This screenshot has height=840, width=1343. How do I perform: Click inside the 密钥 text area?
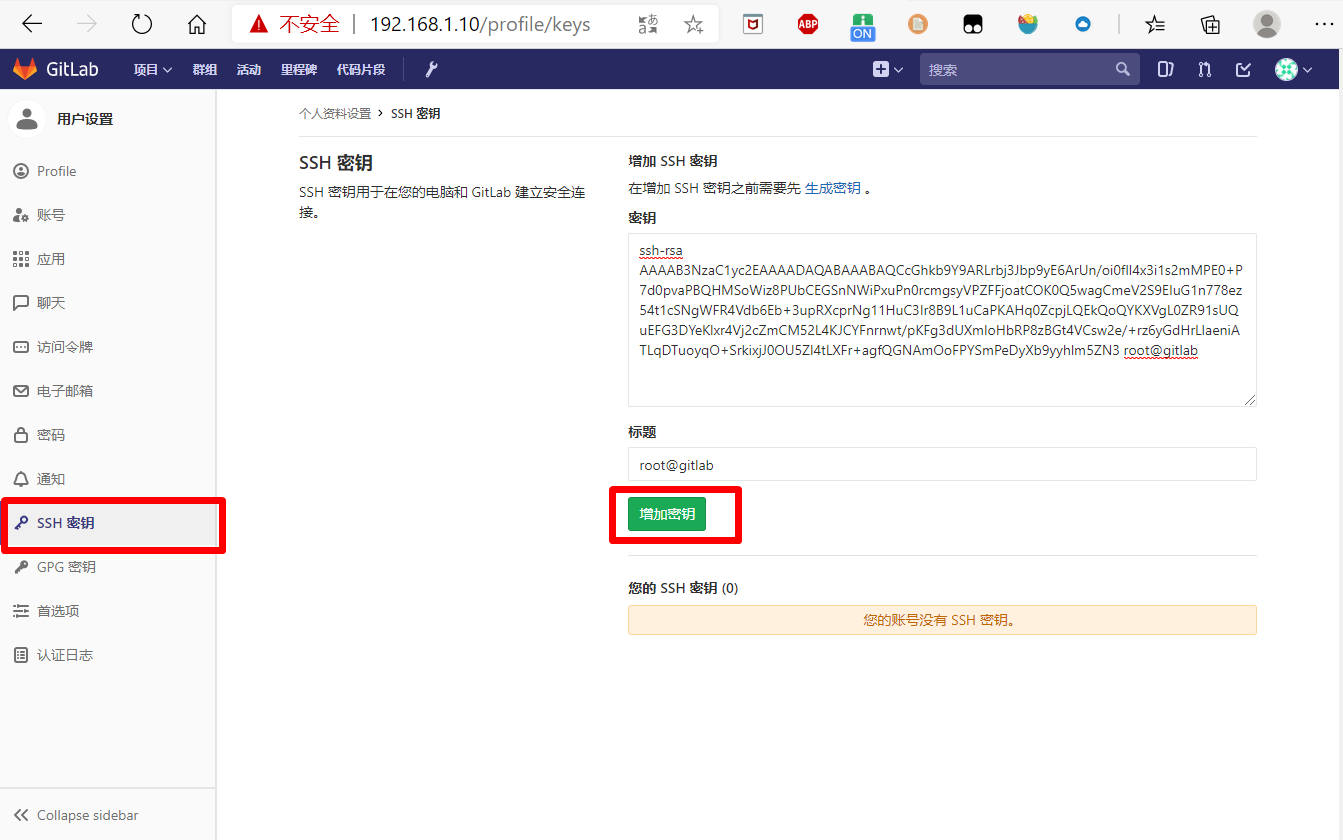click(x=942, y=319)
